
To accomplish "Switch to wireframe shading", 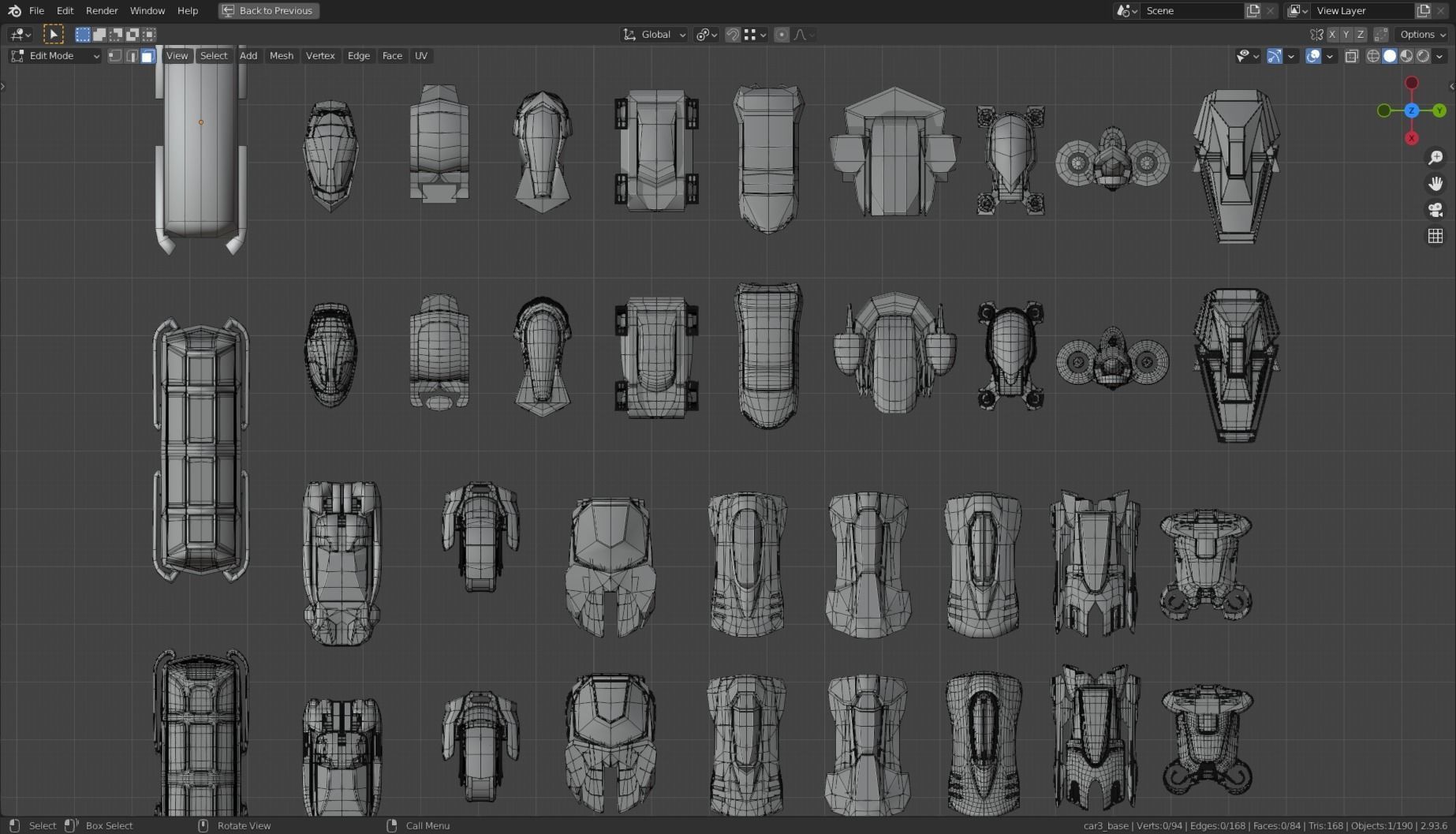I will [x=1373, y=56].
